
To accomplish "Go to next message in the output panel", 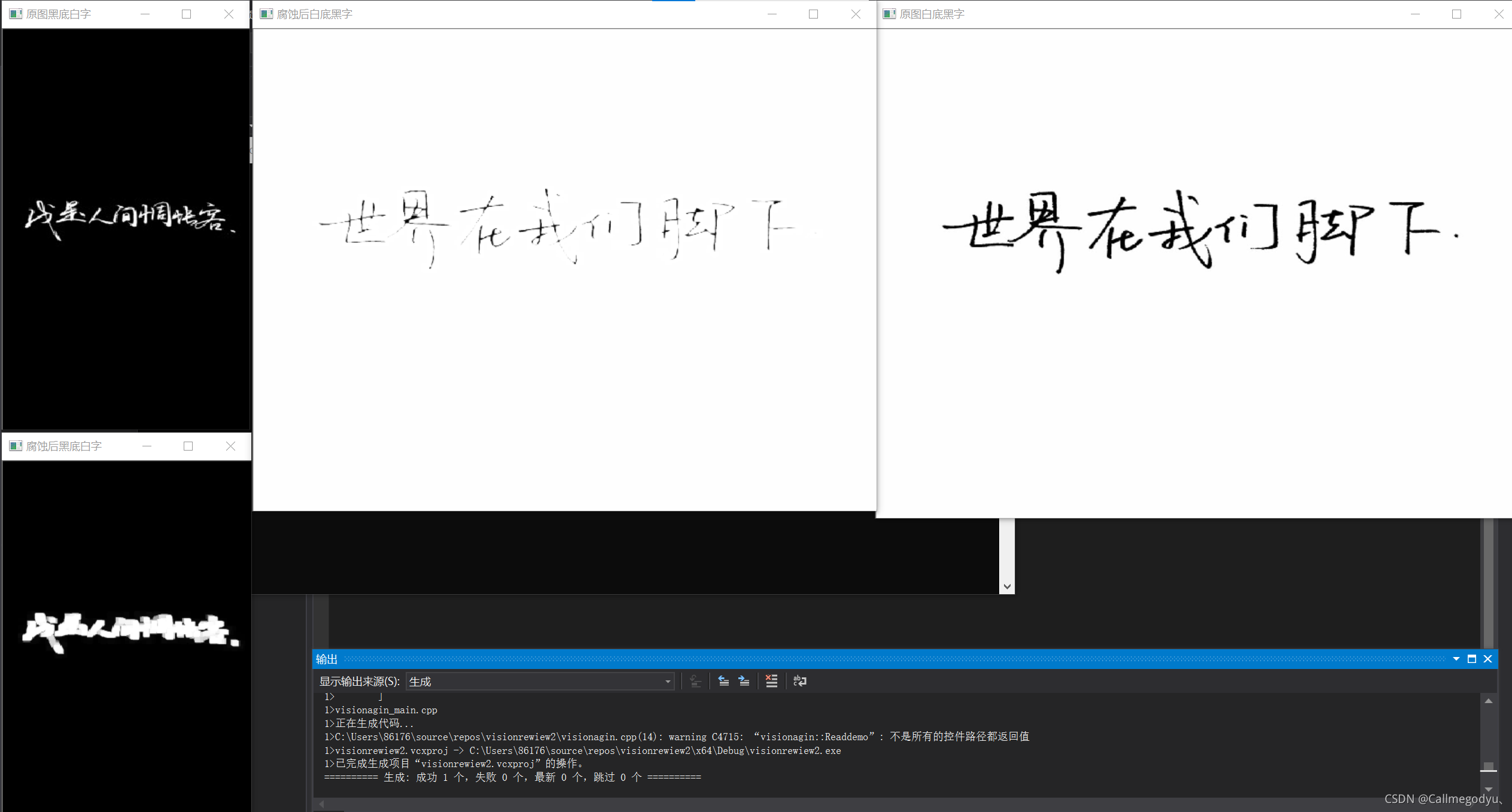I will [744, 681].
